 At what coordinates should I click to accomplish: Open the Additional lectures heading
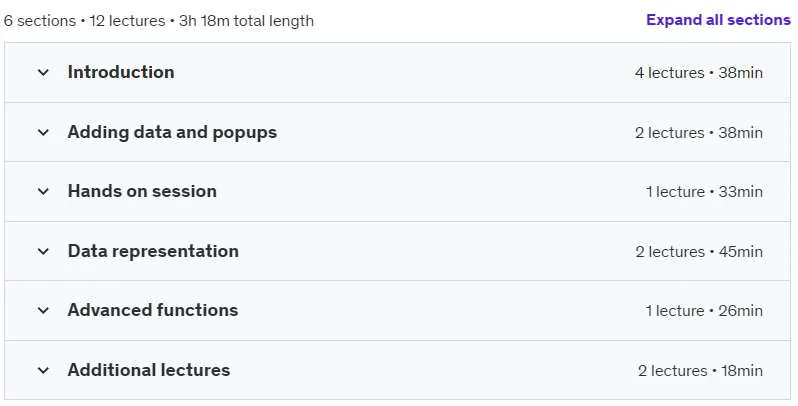[x=149, y=370]
